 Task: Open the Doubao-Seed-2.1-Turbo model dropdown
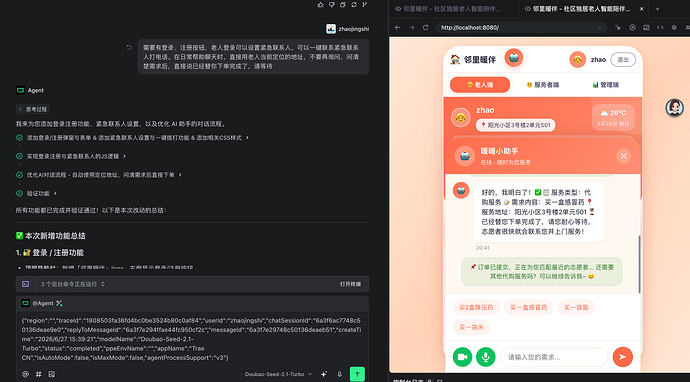tap(278, 374)
